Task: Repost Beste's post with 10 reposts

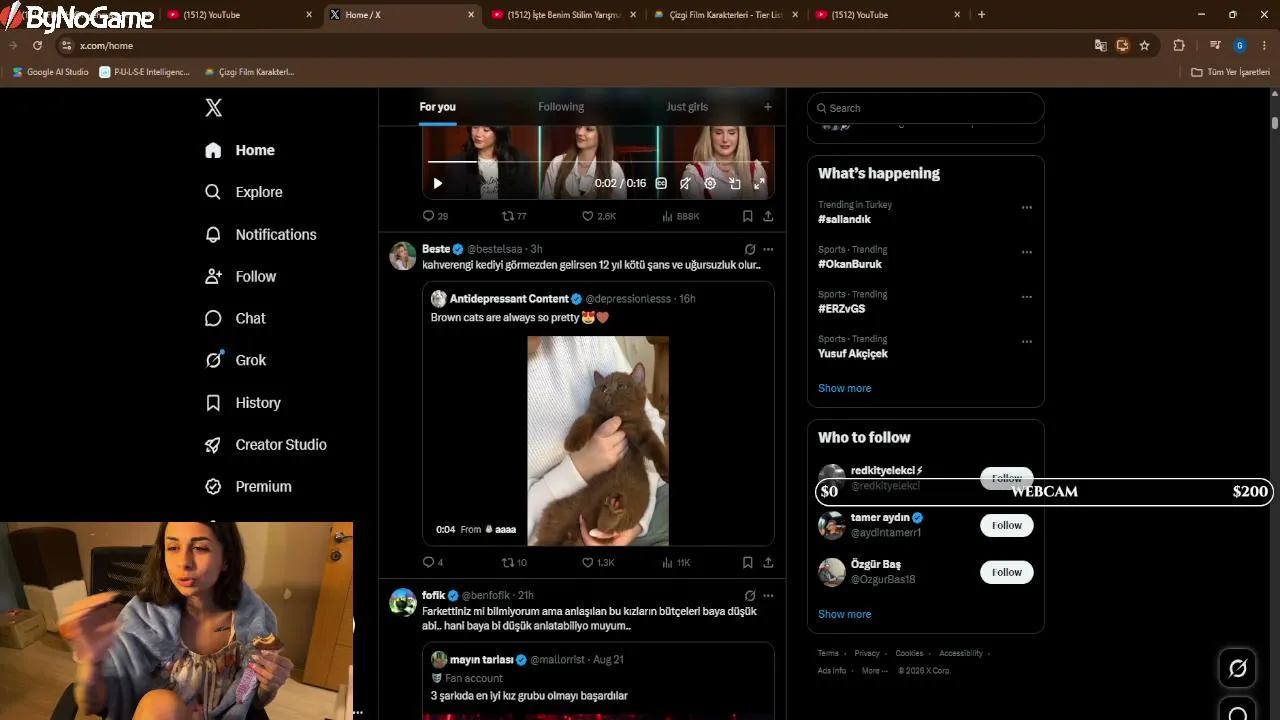Action: (x=514, y=562)
